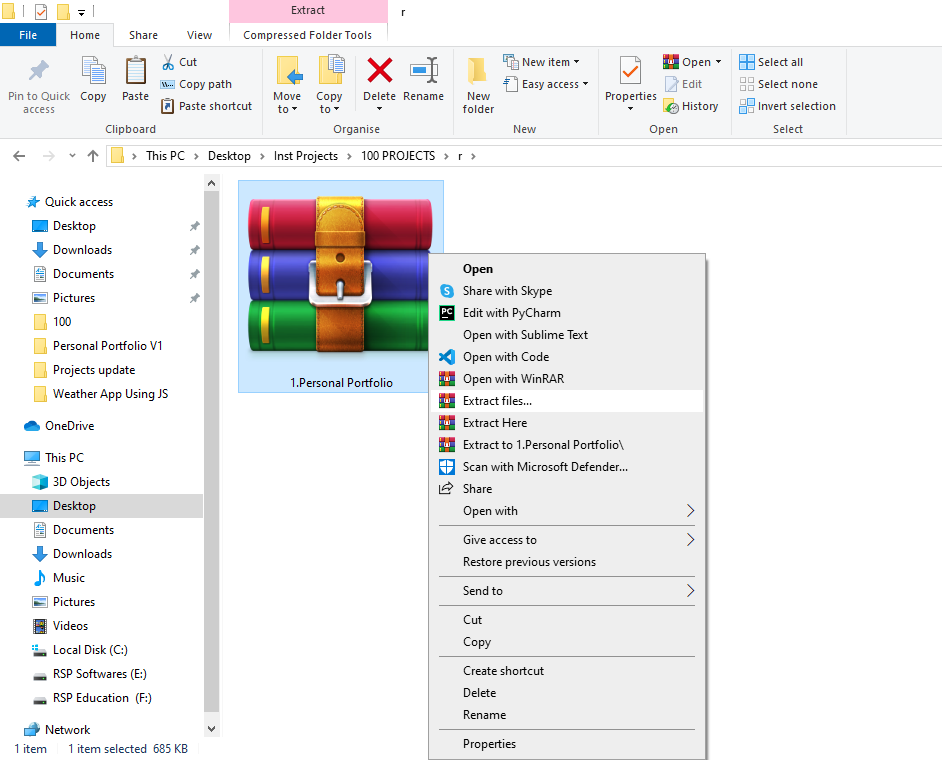Screen dimensions: 942x760
Task: Click the red Delete X icon
Action: click(x=380, y=70)
